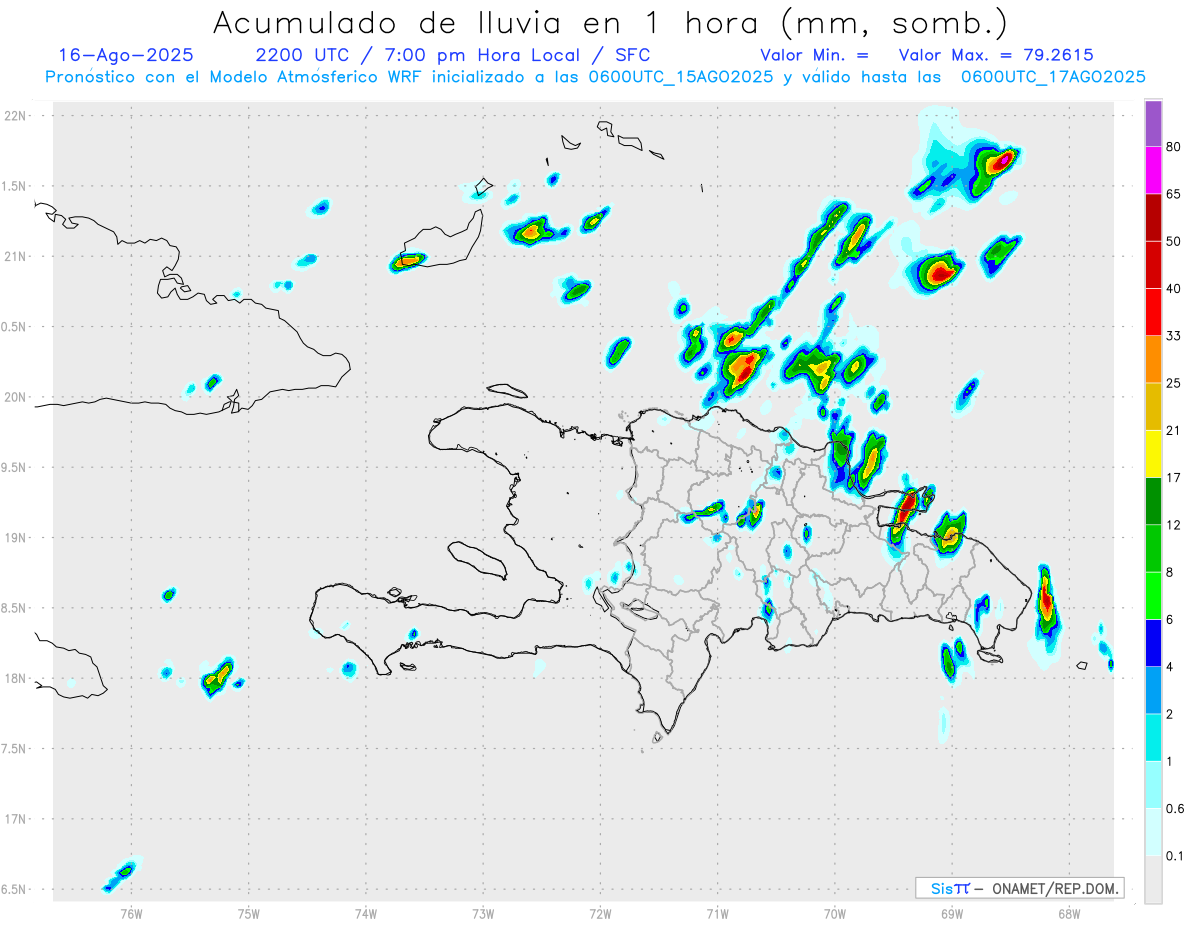
Task: Click the legend value '65'
Action: [x=1174, y=195]
